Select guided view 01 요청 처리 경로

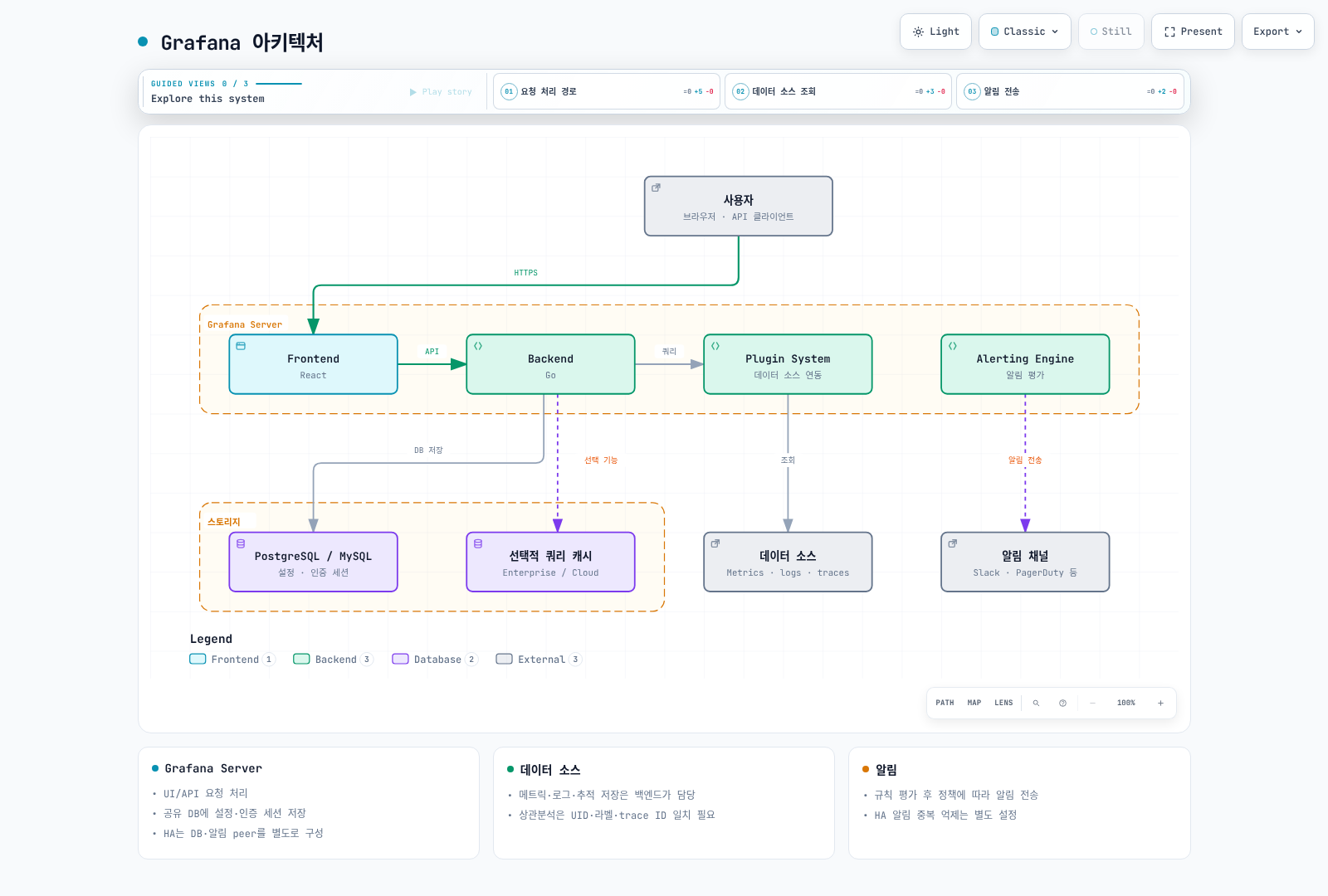point(606,91)
